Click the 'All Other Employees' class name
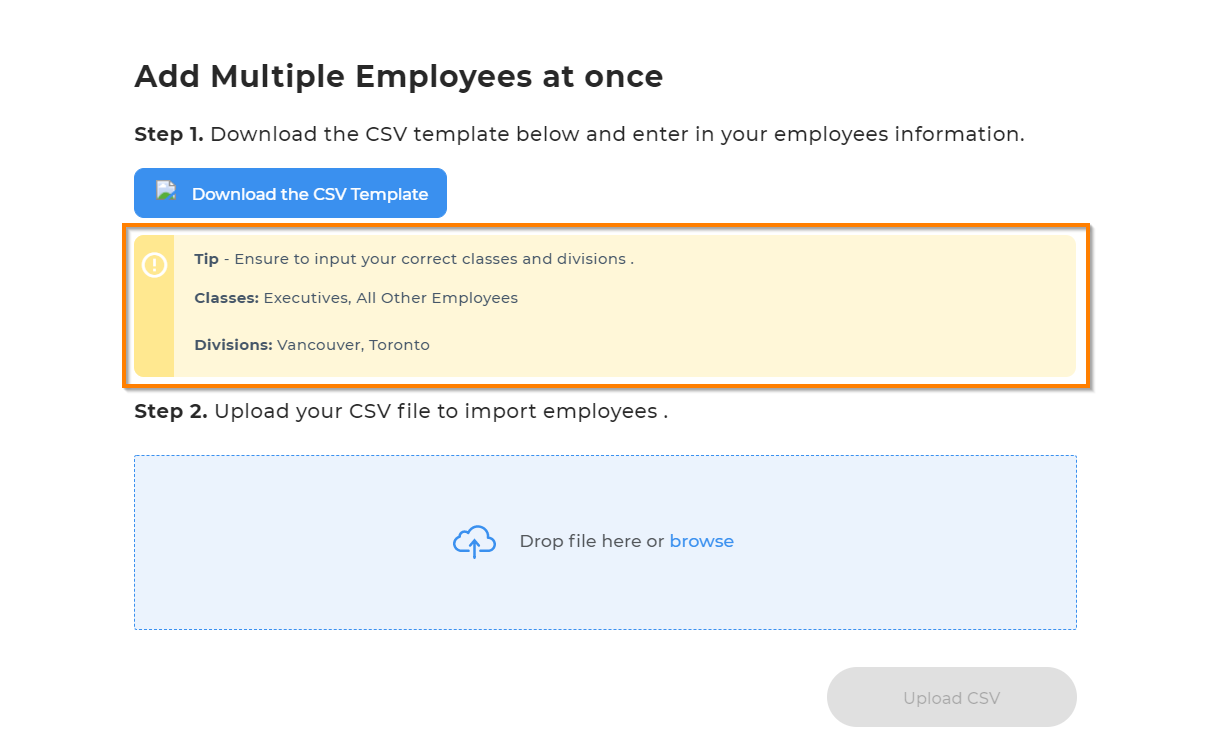This screenshot has height=748, width=1211. click(437, 298)
